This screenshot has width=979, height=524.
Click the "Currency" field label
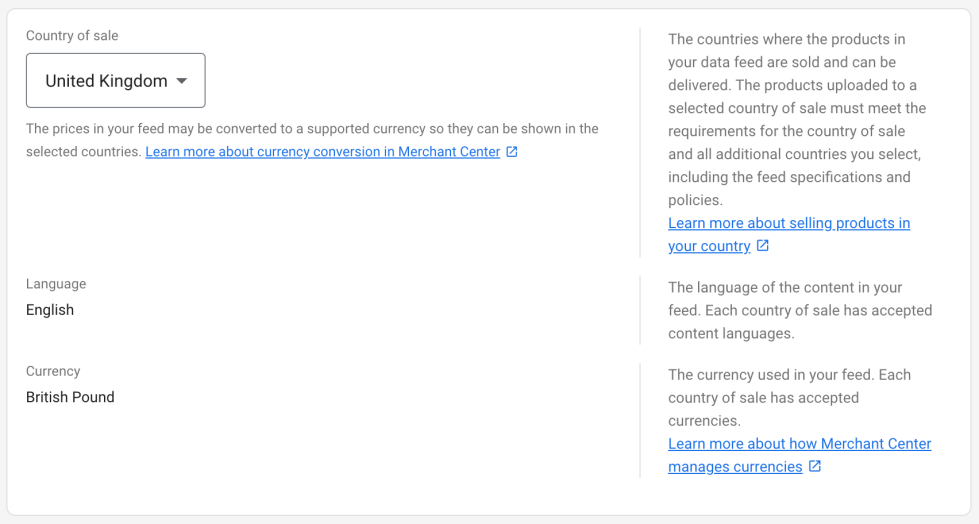pos(53,371)
